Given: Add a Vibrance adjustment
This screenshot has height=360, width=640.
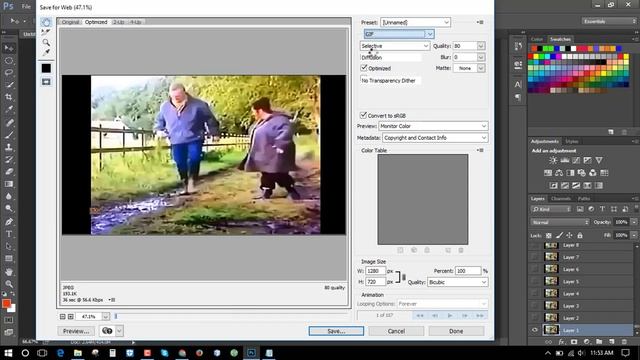Looking at the screenshot, I should (x=599, y=160).
